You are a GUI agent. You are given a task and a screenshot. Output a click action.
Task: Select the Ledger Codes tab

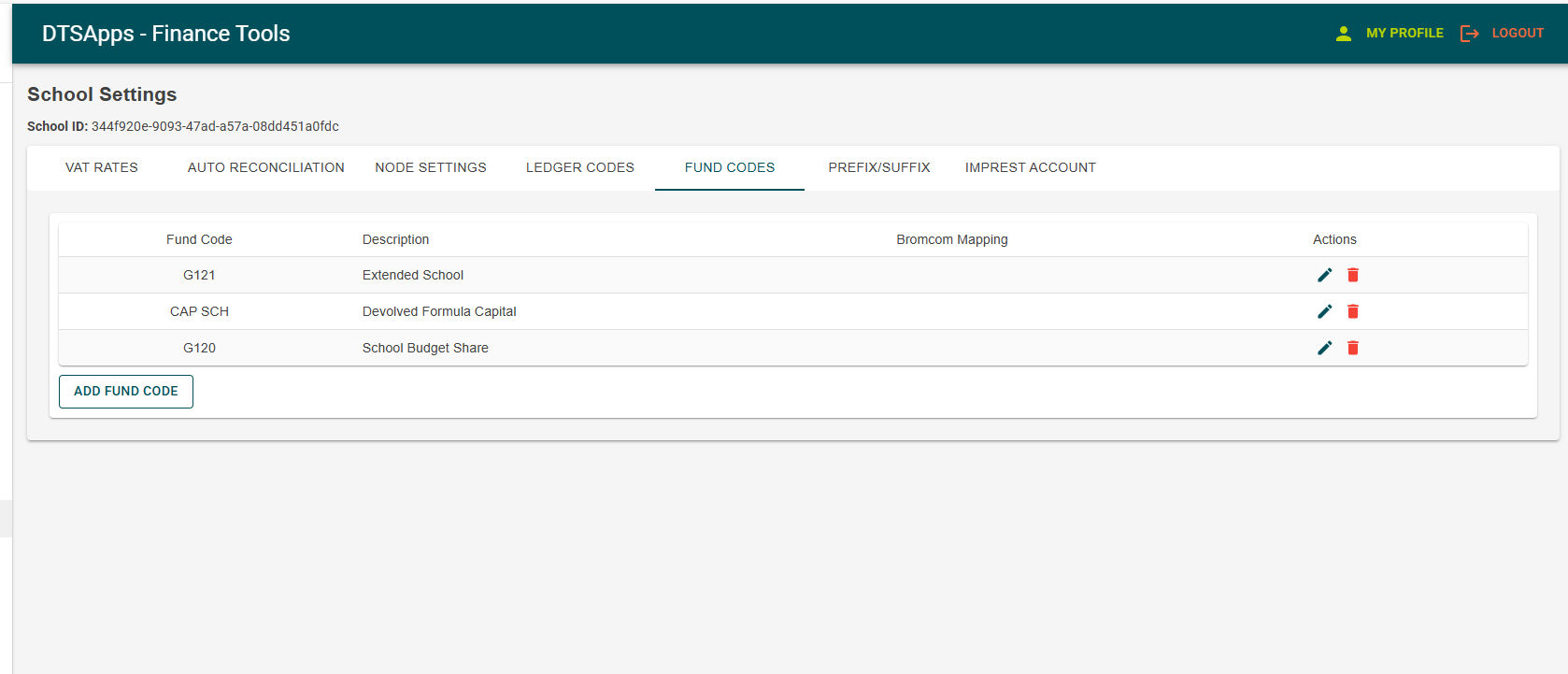click(579, 168)
